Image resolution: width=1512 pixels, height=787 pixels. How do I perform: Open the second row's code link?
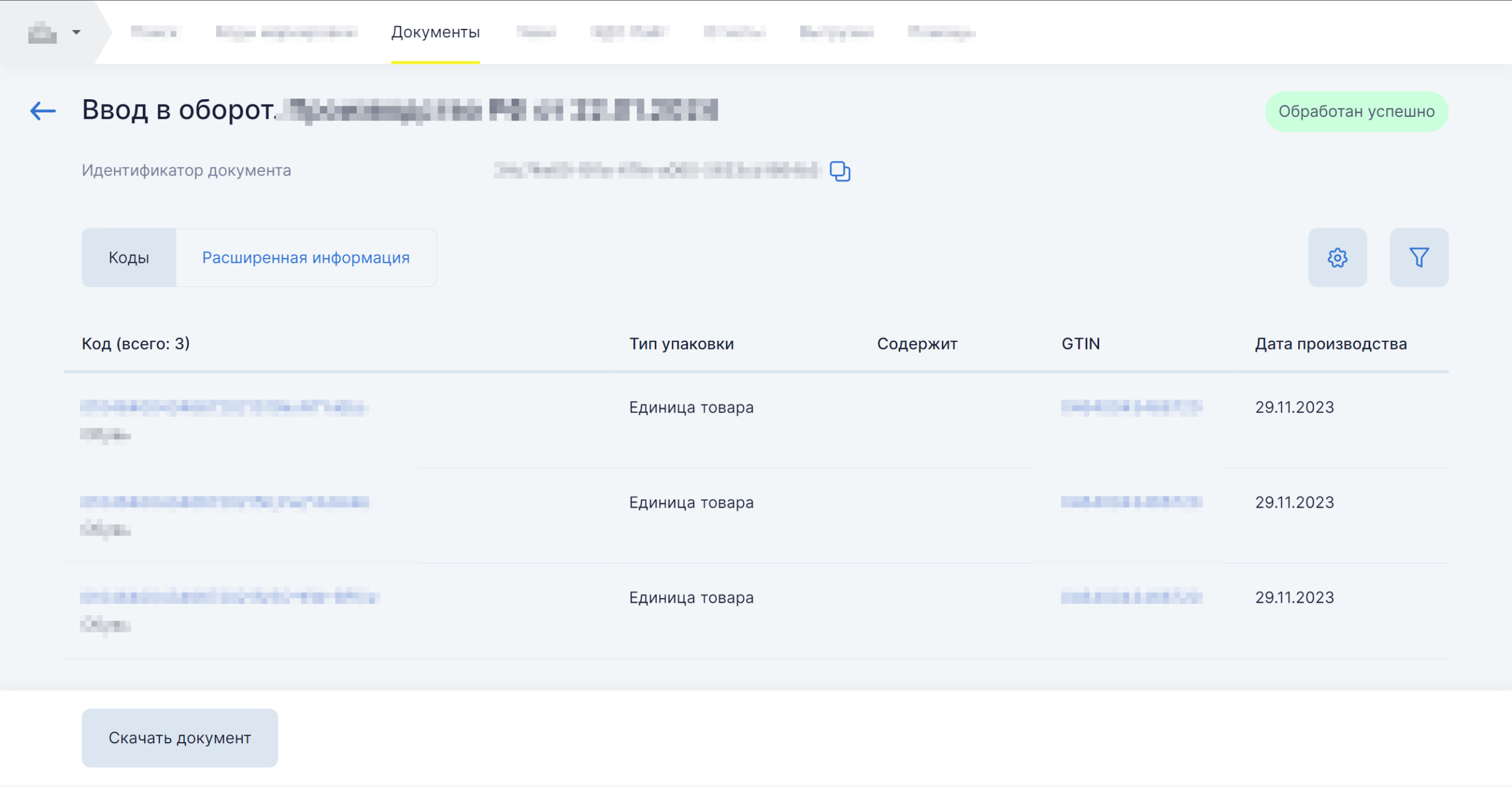pyautogui.click(x=224, y=502)
